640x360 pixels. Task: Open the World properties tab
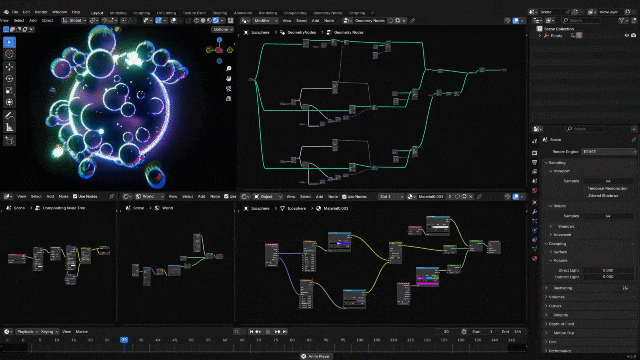coord(535,191)
